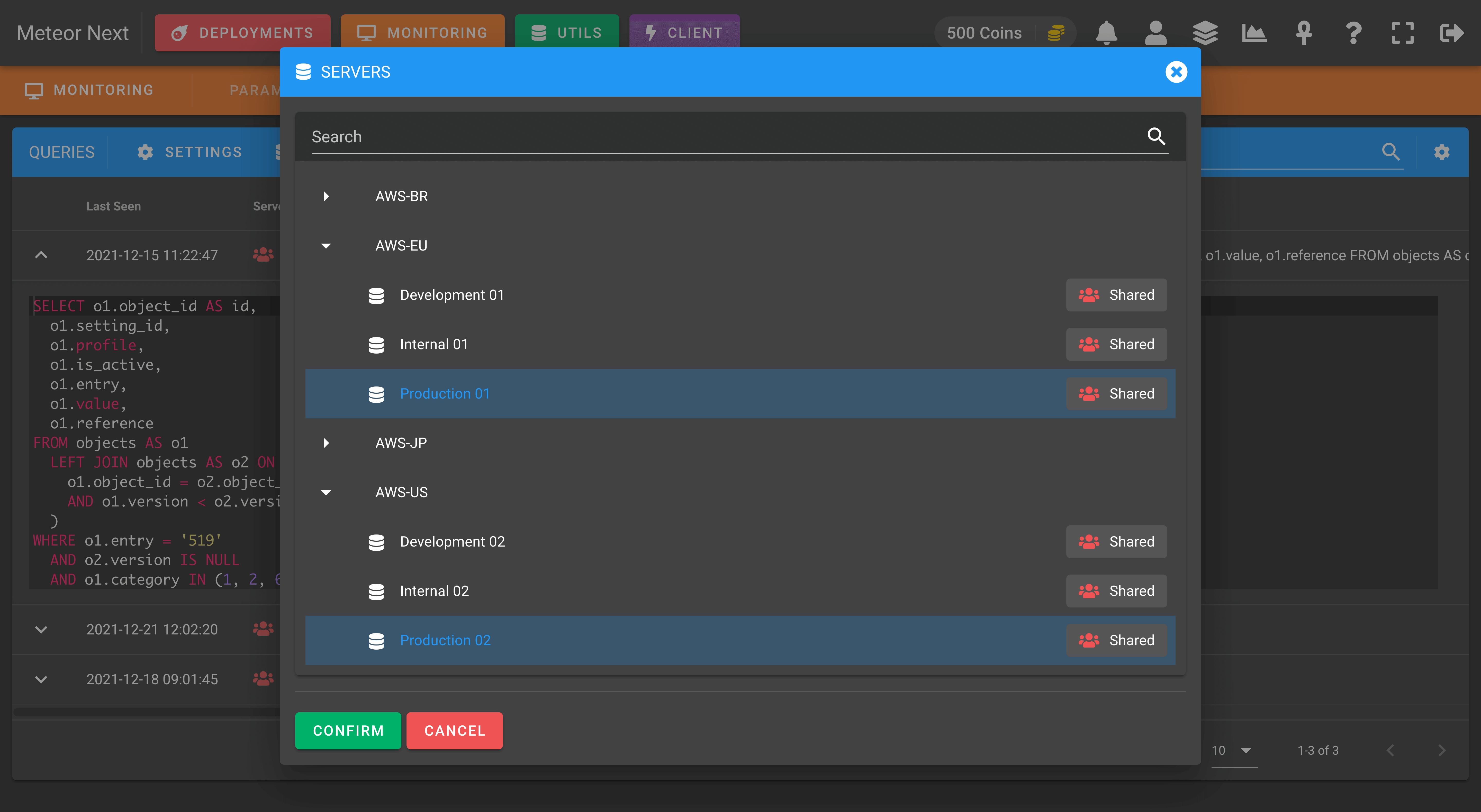Click the logout arrow icon

point(1452,33)
